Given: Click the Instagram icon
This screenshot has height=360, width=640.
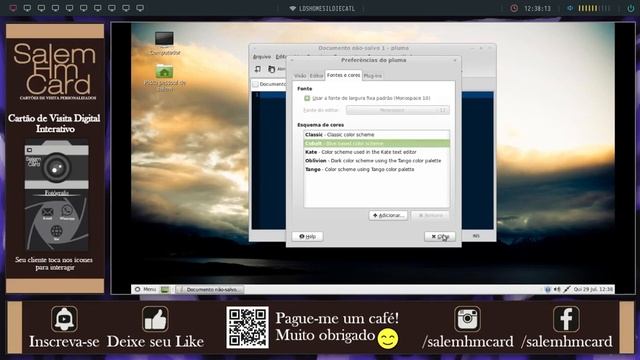Looking at the screenshot, I should (468, 319).
